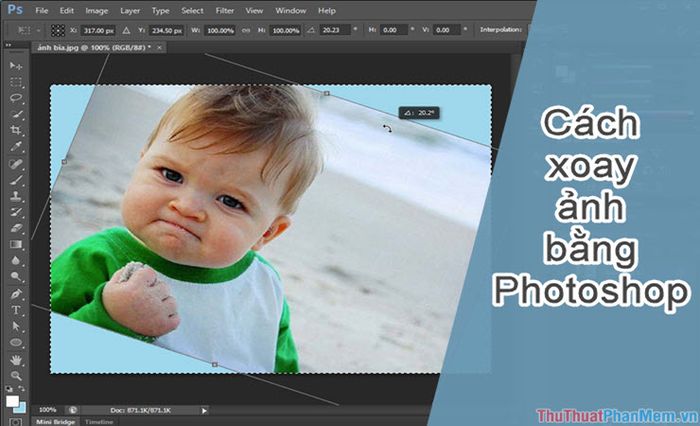The height and width of the screenshot is (426, 700).
Task: Close the ảnh bìa.jpg document tab
Action: (x=160, y=48)
